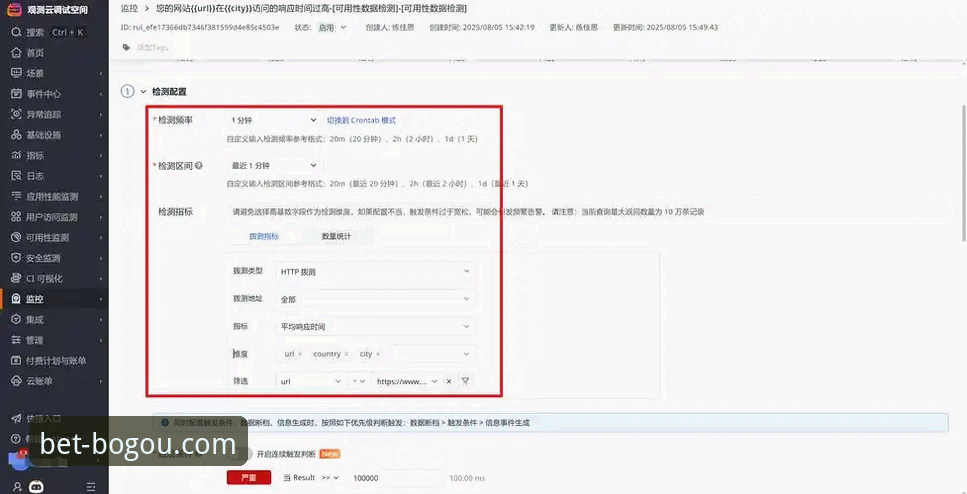The image size is (967, 494).
Task: Open the filter value https://www... dropdown
Action: 407,381
